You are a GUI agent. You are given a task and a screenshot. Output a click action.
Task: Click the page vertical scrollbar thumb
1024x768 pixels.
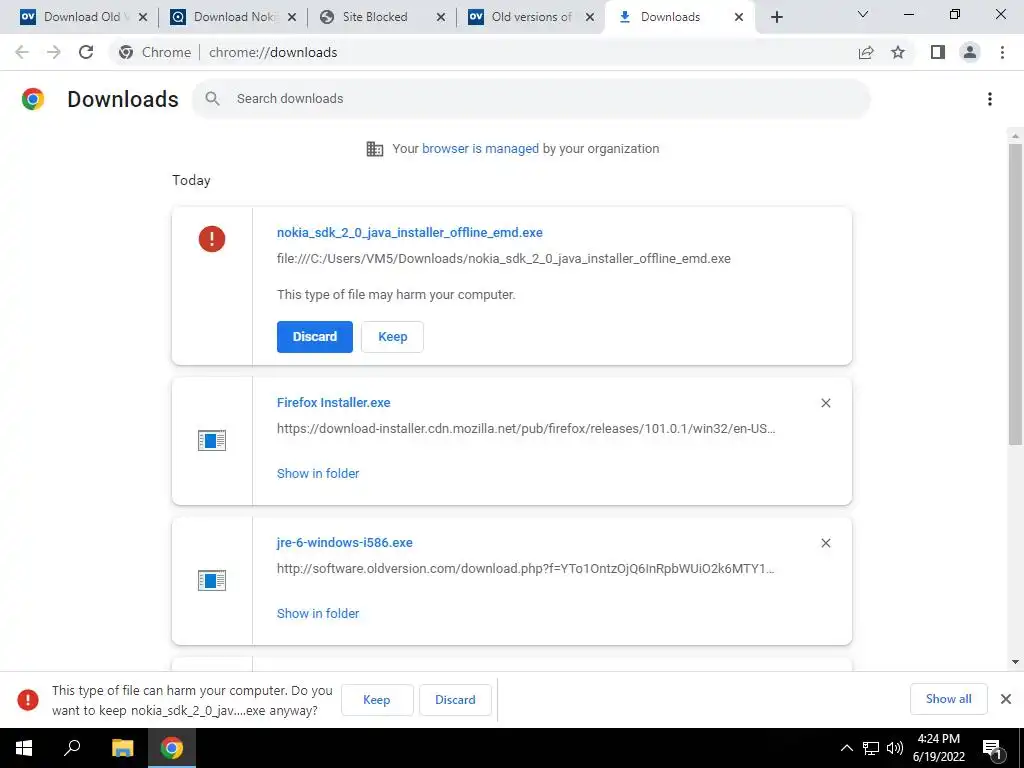point(1015,294)
